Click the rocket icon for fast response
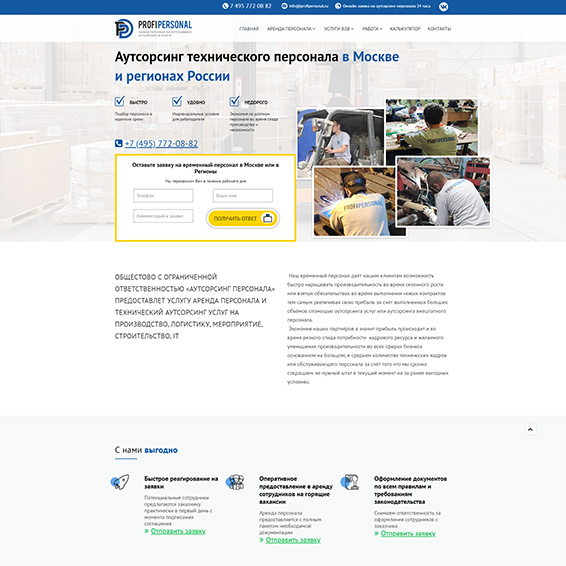The height and width of the screenshot is (566, 566). (120, 482)
